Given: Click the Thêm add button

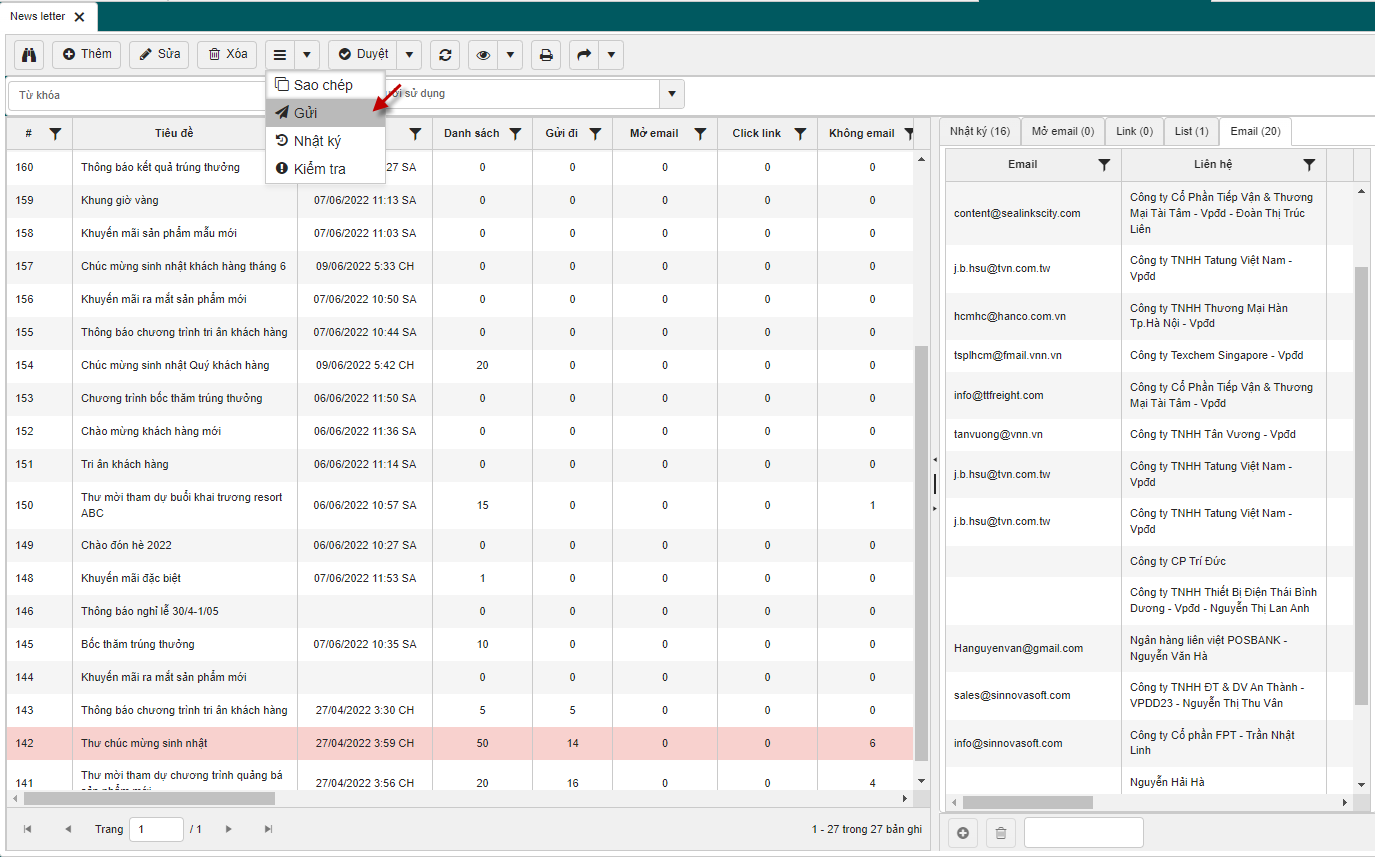Looking at the screenshot, I should point(86,54).
